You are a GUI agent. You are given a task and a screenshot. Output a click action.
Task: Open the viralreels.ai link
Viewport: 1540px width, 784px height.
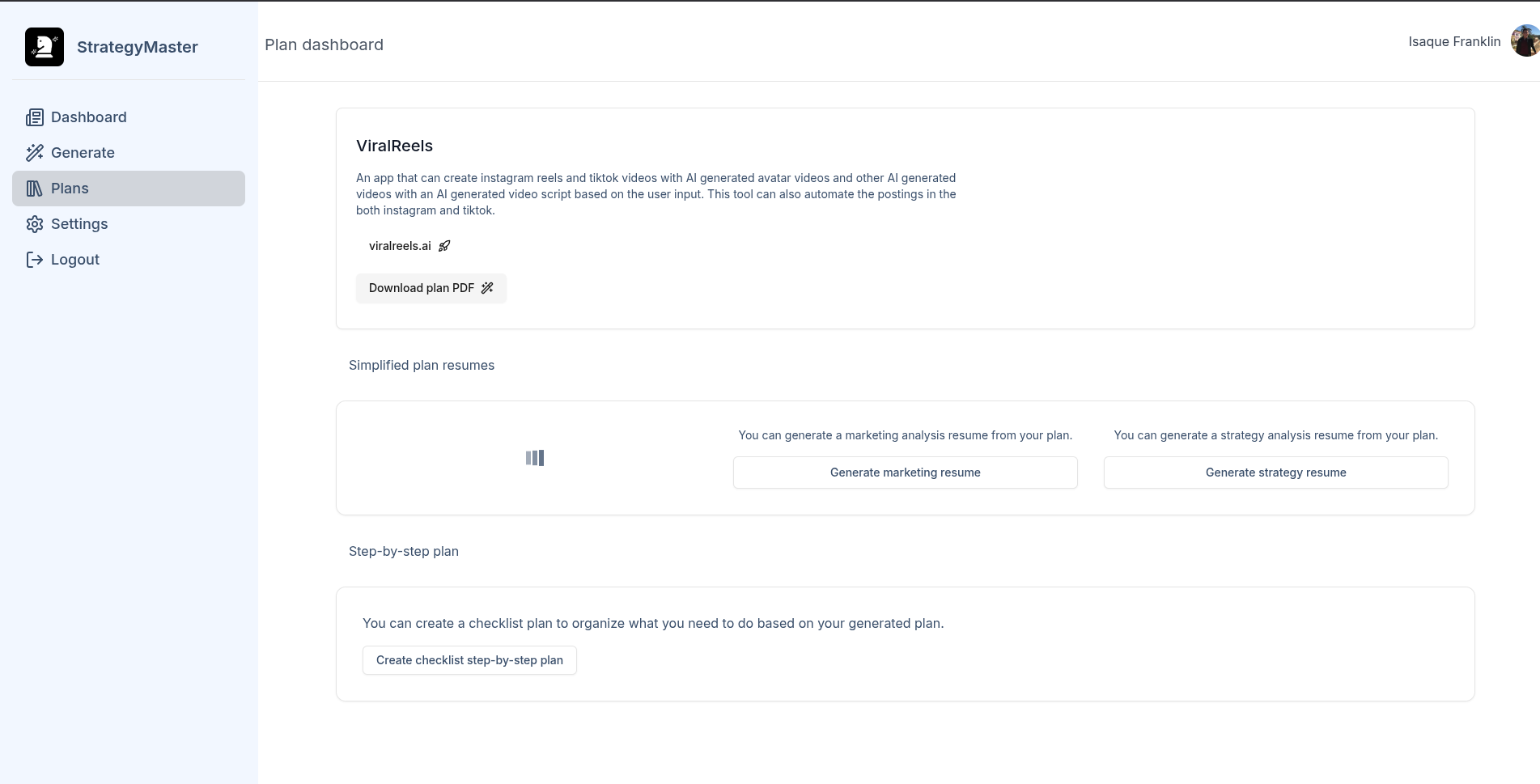click(400, 246)
